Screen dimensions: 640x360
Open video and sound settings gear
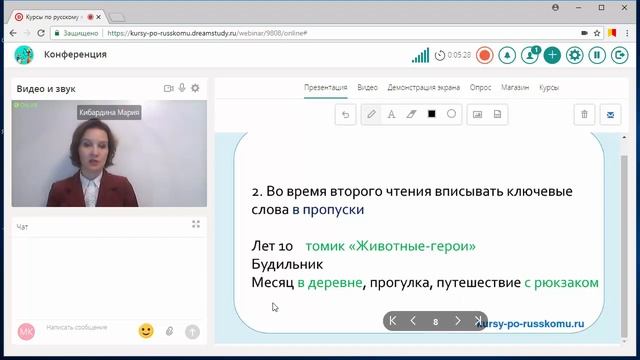196,88
